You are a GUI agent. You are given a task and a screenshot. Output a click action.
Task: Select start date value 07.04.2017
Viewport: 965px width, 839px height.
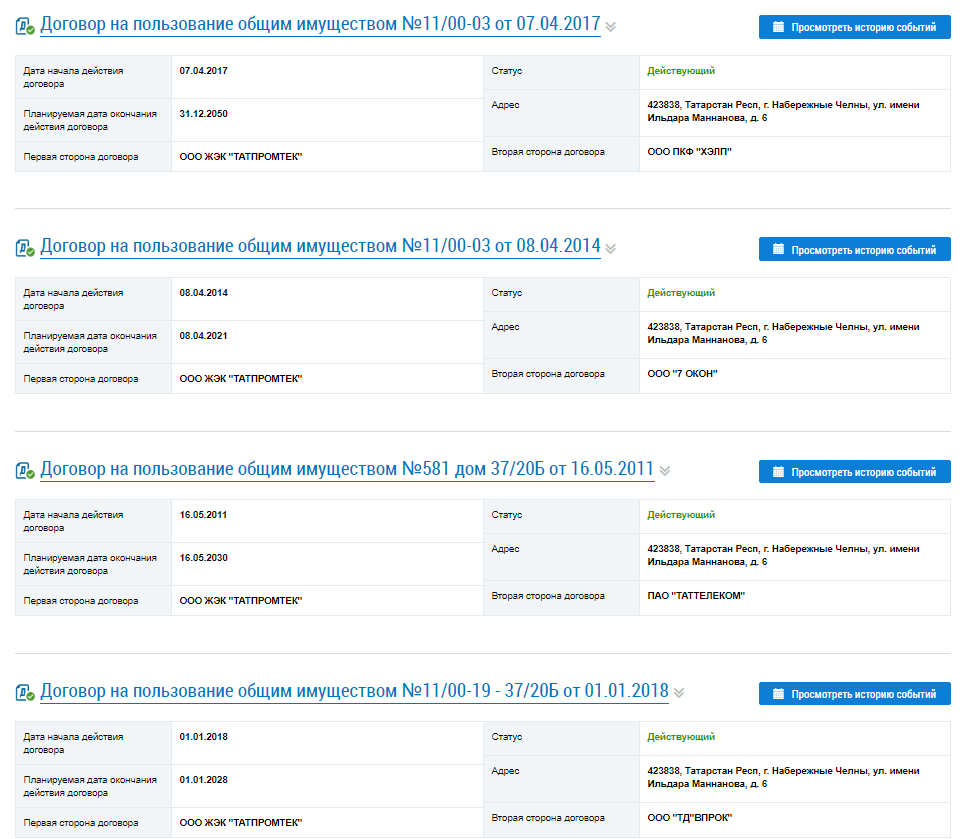[x=204, y=71]
